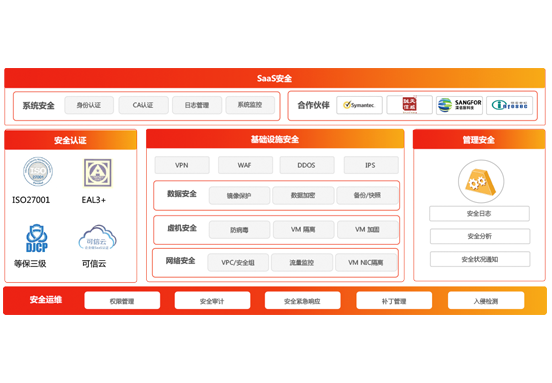Click the 基础设施安全 section header
This screenshot has height=383, width=552.
[275, 139]
